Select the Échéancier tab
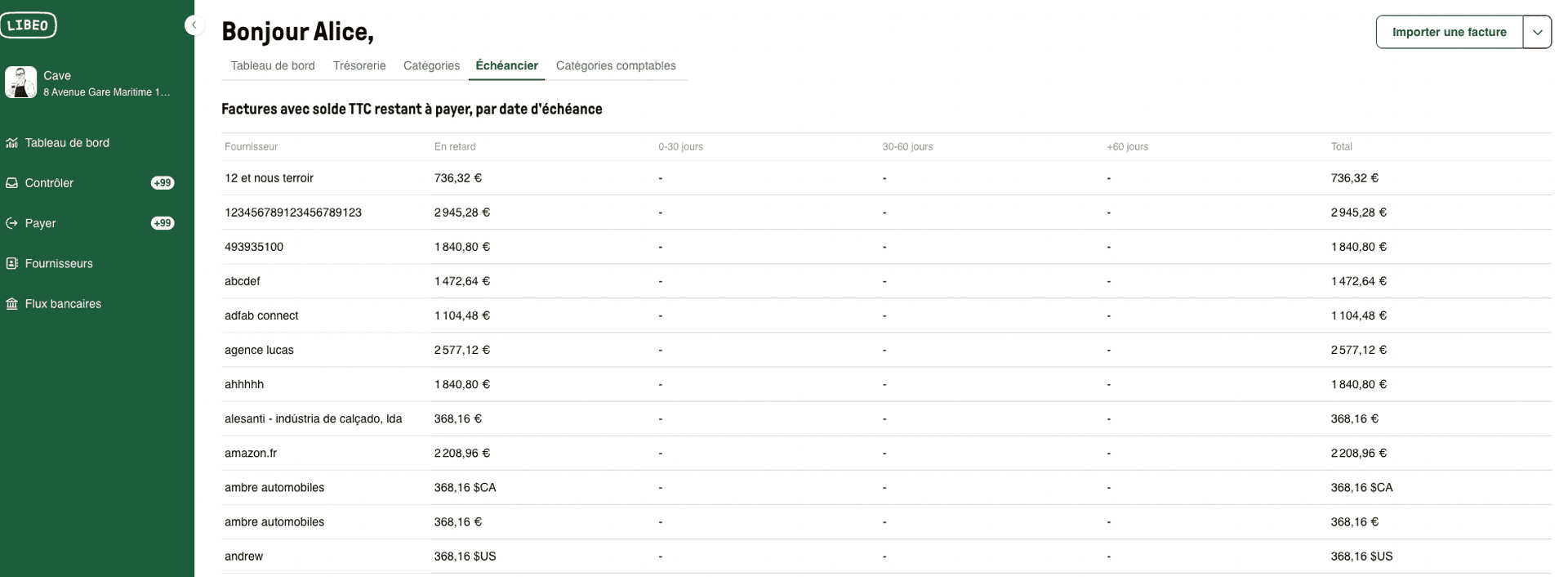Viewport: 1568px width, 577px height. point(506,65)
